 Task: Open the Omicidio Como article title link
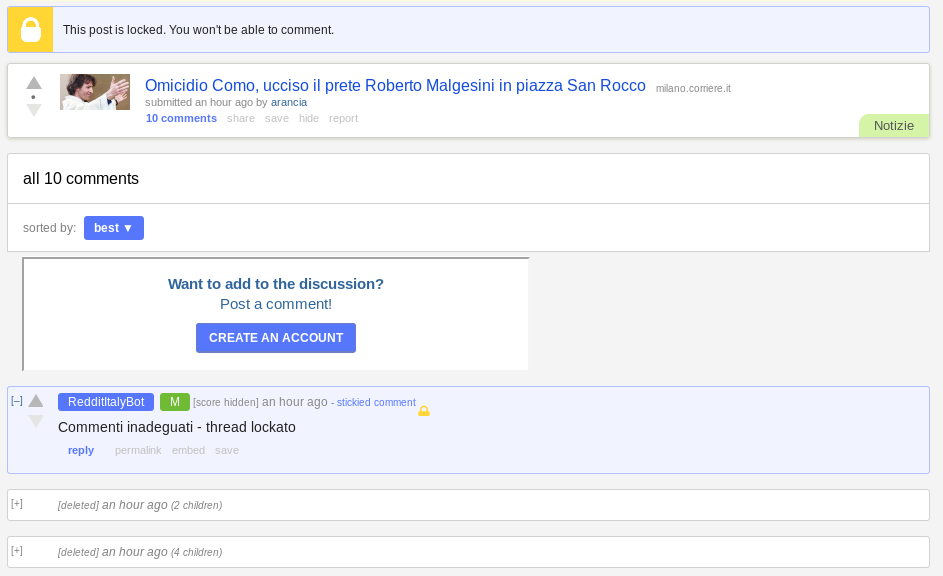[395, 85]
